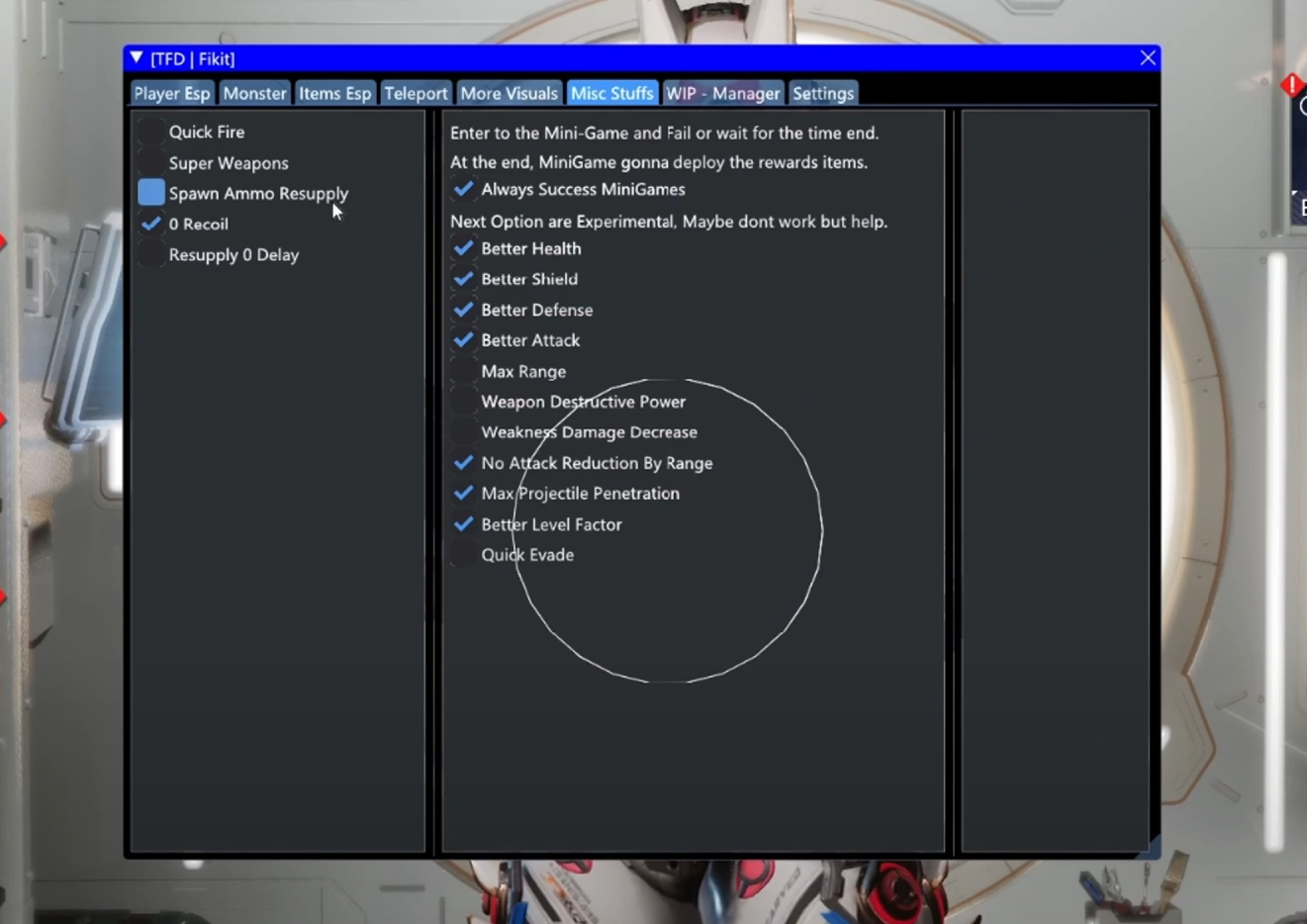Toggle Spawn Ammo Resupply checkbox
Viewport: 1307px width, 924px height.
[151, 193]
